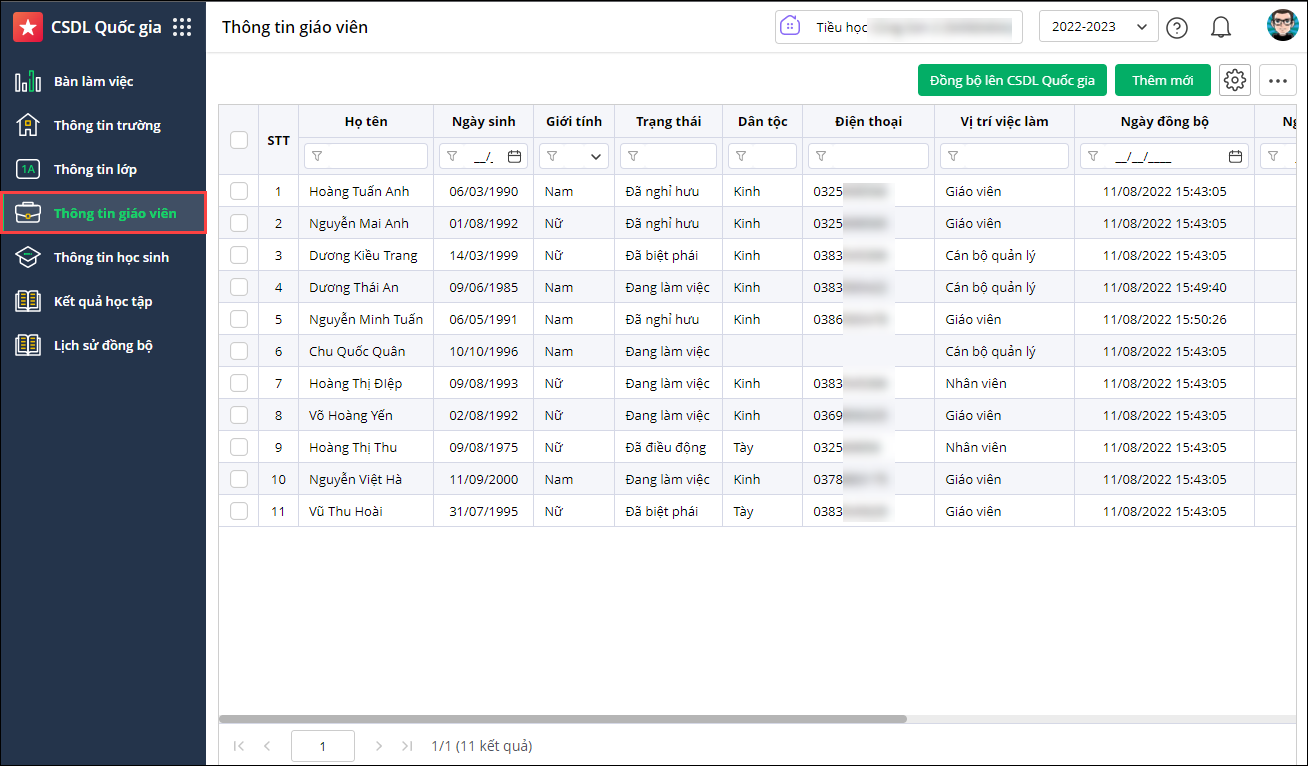
Task: Open the notifications bell
Action: click(x=1220, y=28)
